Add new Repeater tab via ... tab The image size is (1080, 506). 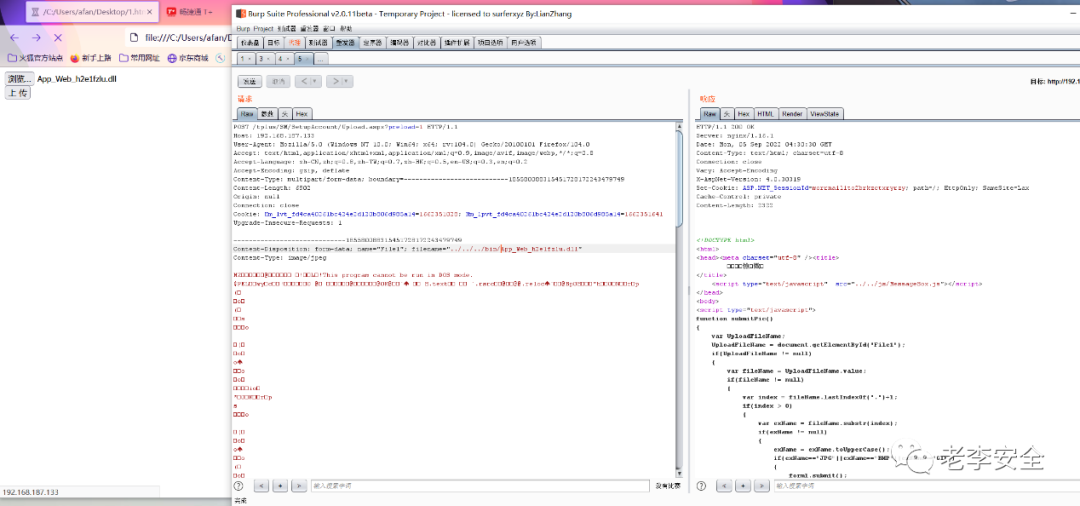coord(320,59)
